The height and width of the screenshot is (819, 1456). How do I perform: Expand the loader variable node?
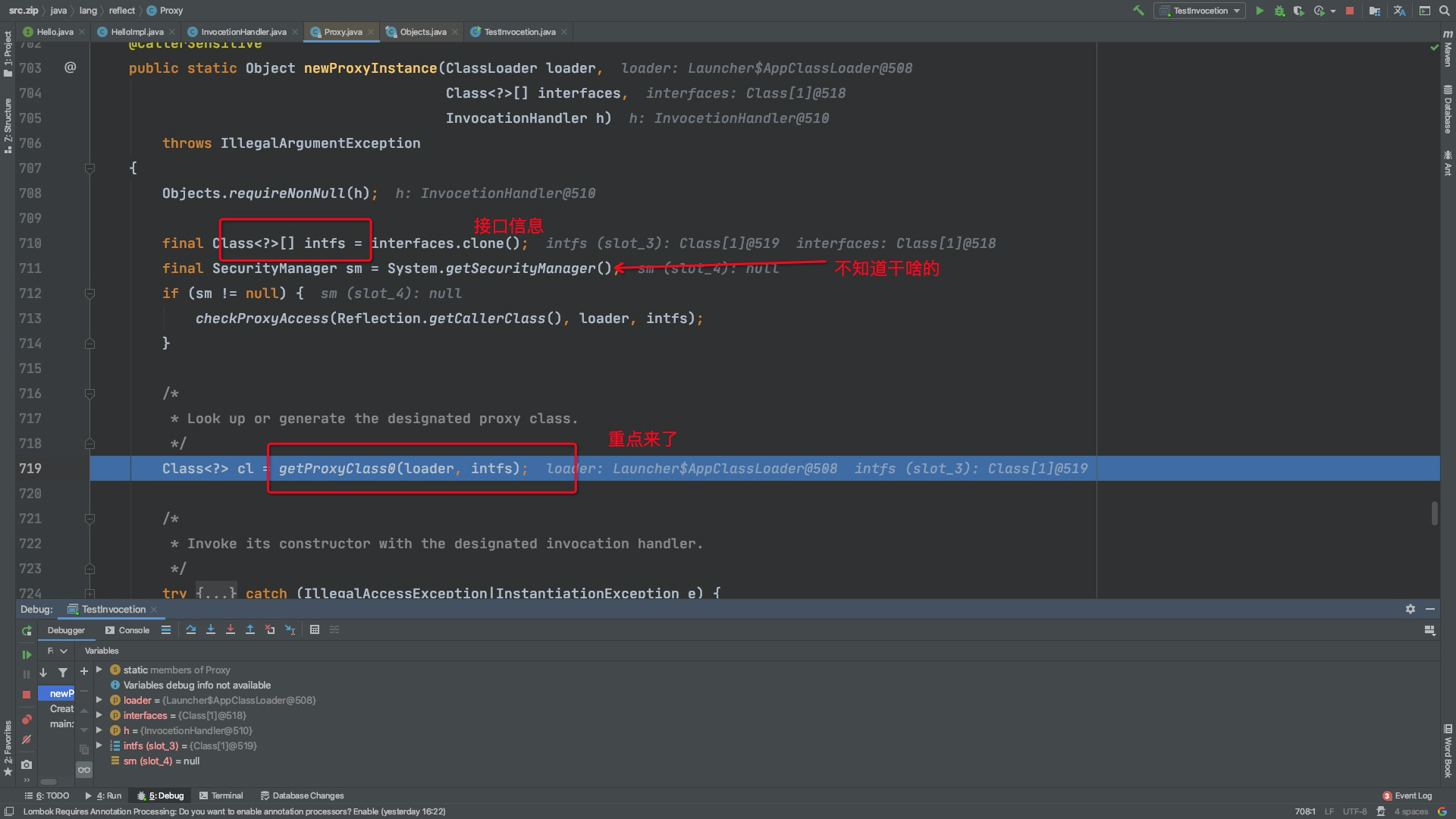[99, 700]
